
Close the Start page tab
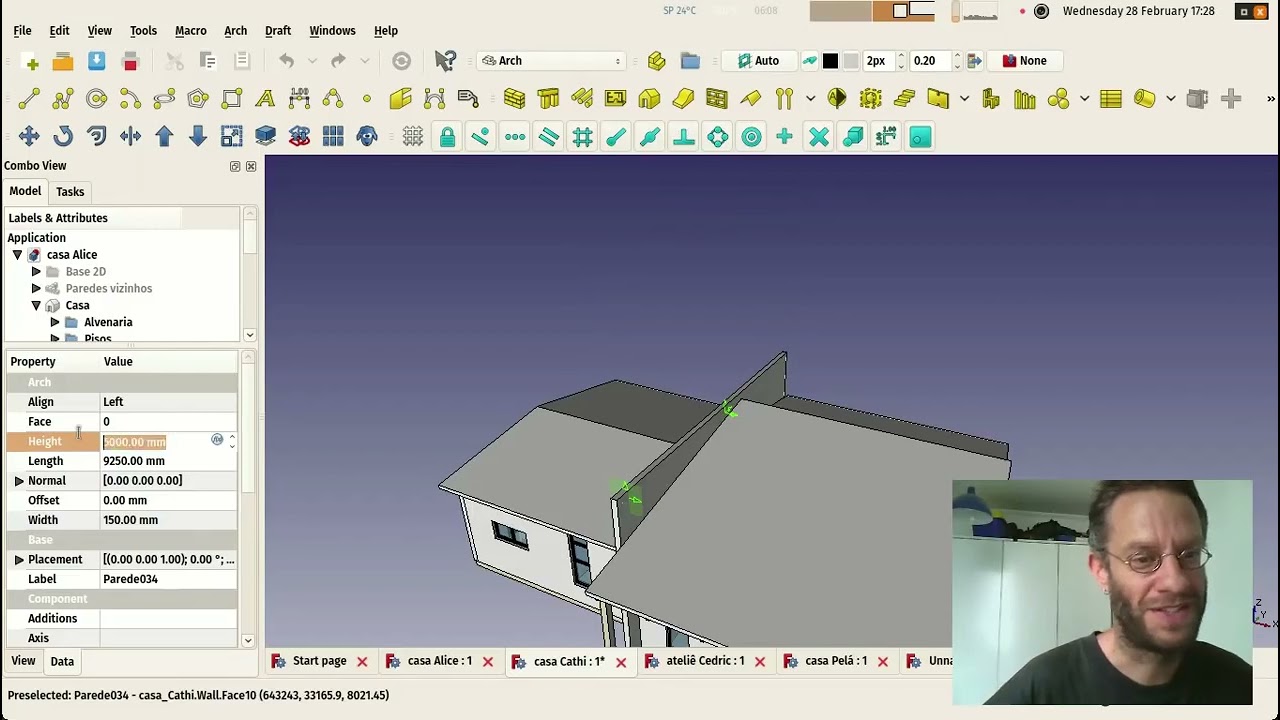pos(362,662)
